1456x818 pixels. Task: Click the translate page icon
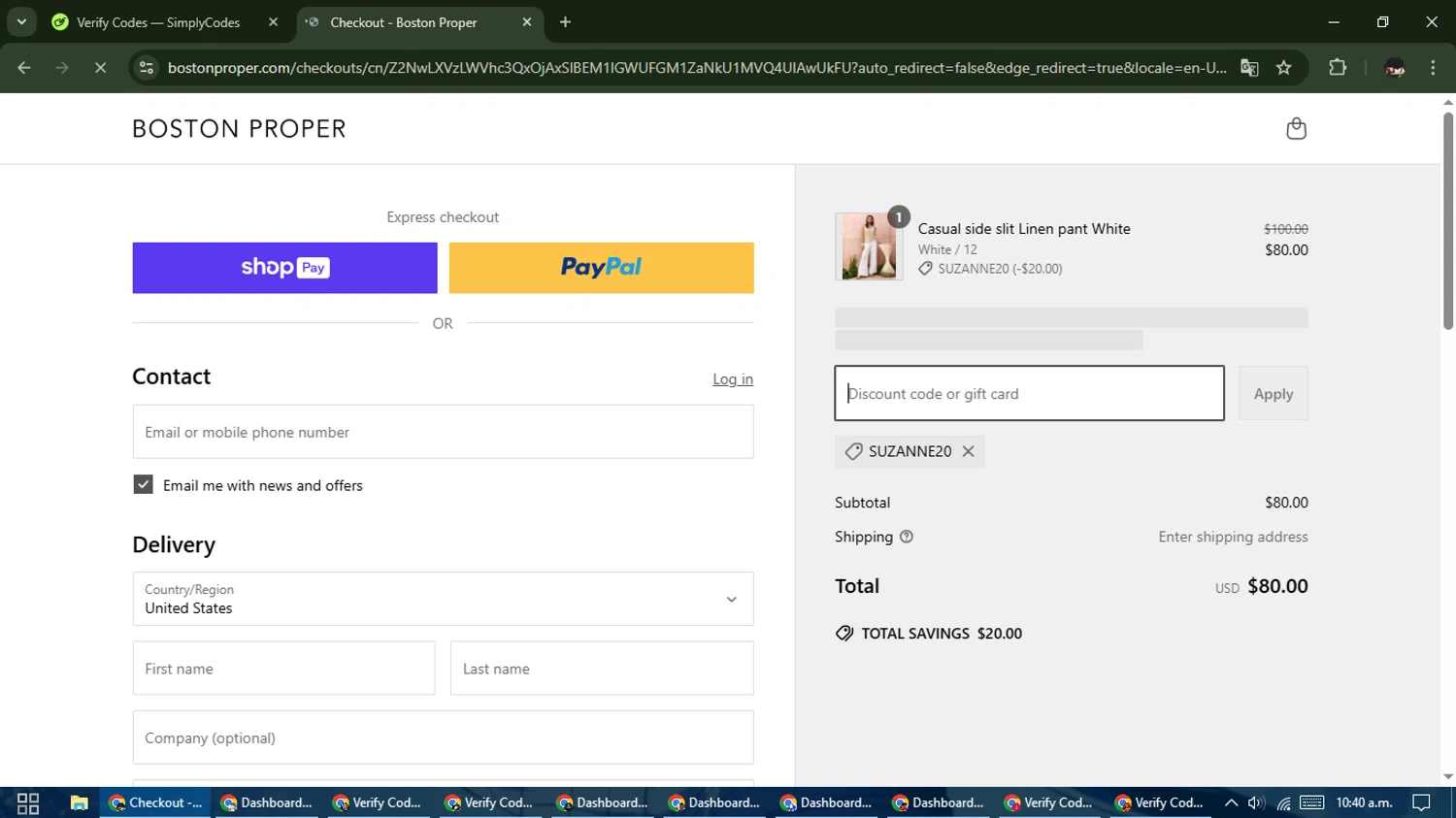point(1249,68)
